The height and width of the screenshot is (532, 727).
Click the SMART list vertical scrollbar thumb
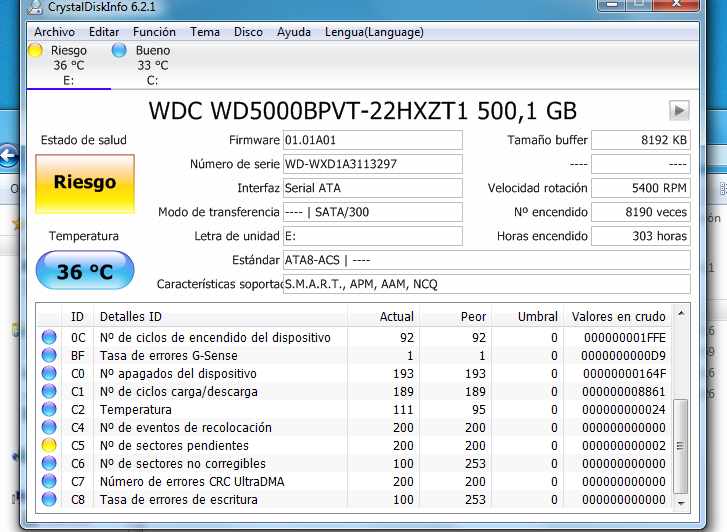click(680, 446)
